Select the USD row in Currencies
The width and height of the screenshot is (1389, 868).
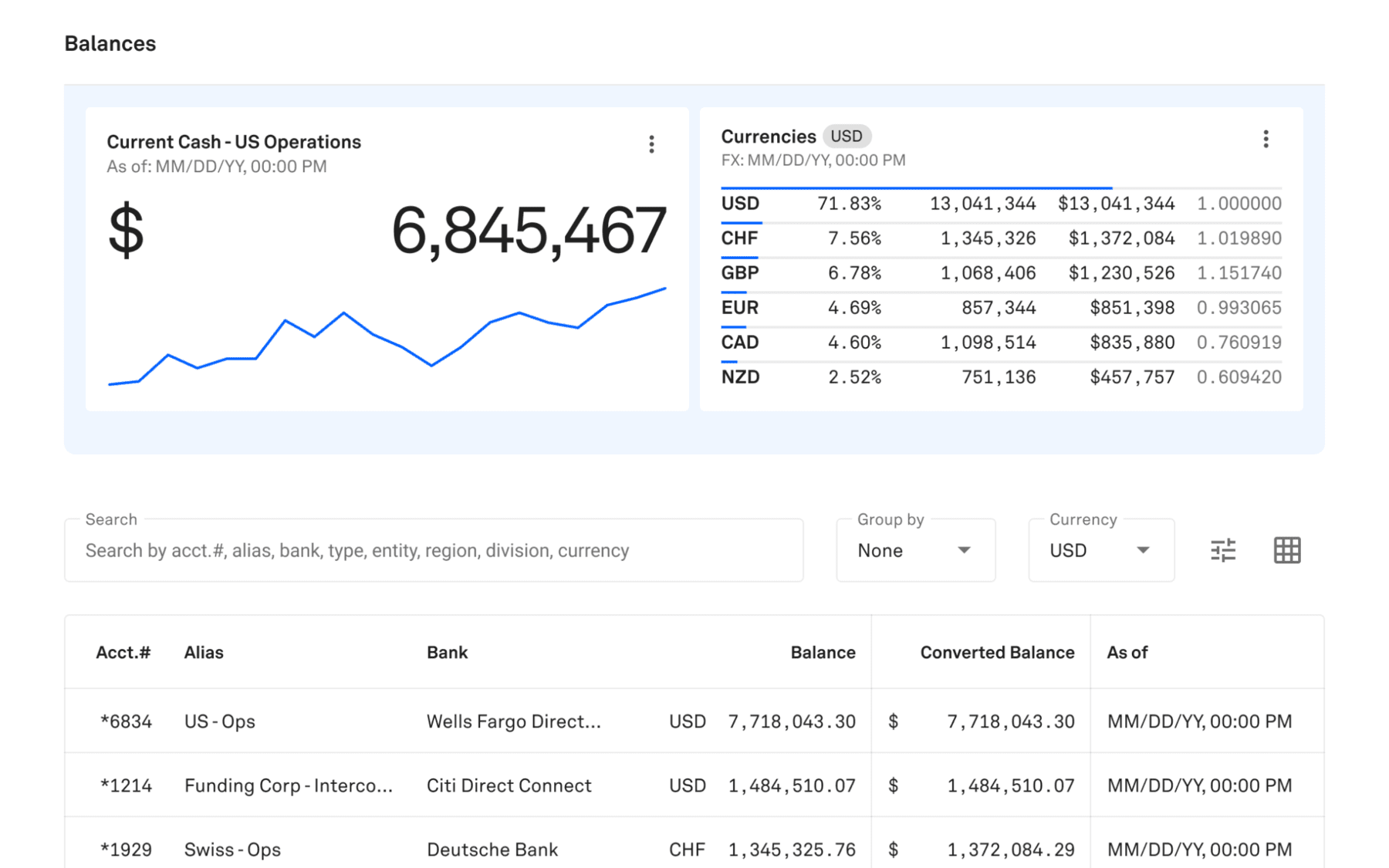[x=1001, y=204]
